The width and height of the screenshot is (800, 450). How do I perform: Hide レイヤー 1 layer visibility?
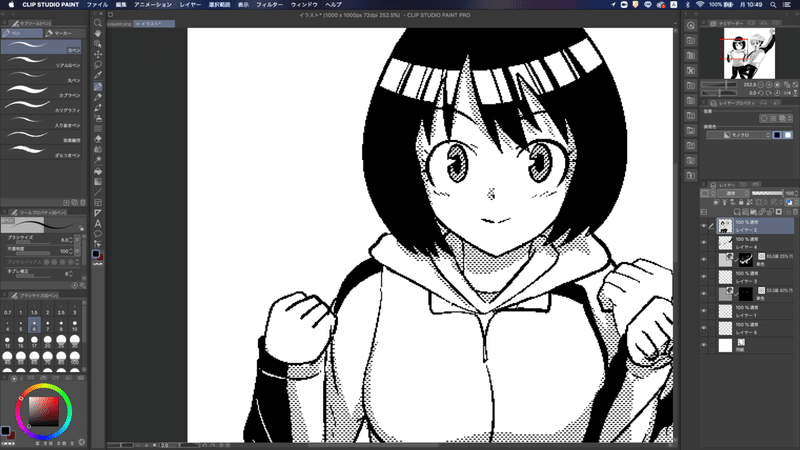click(704, 311)
